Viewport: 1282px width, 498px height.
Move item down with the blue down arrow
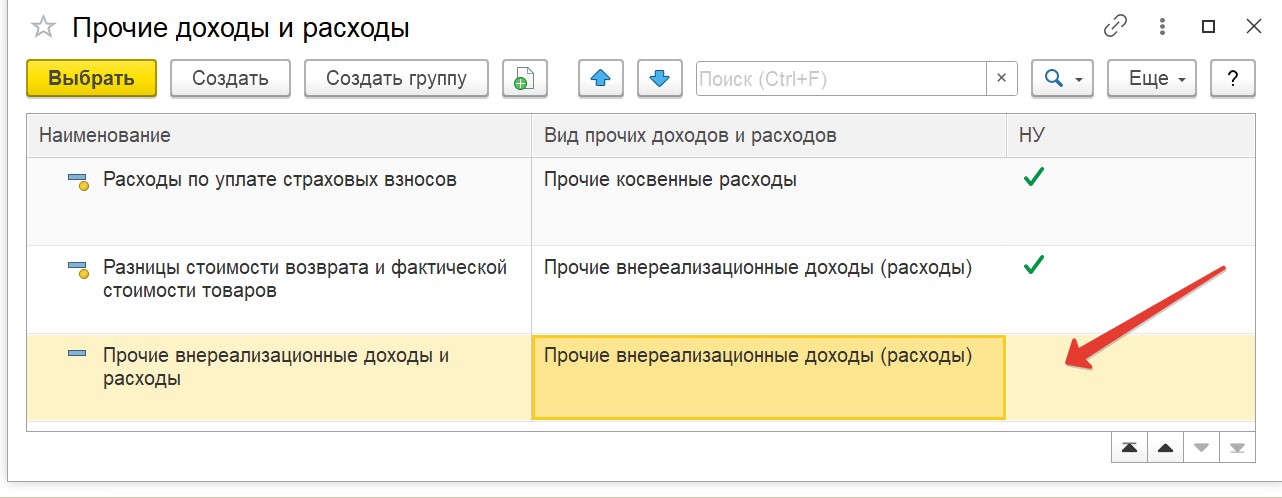pos(659,78)
